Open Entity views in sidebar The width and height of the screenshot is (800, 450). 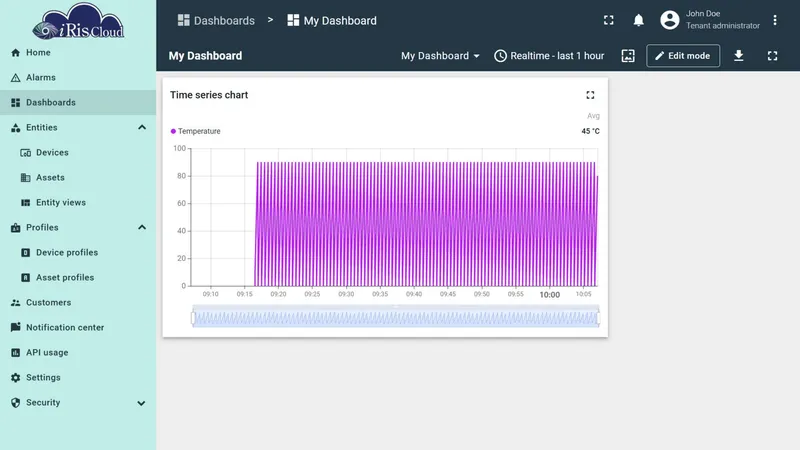pos(78,203)
